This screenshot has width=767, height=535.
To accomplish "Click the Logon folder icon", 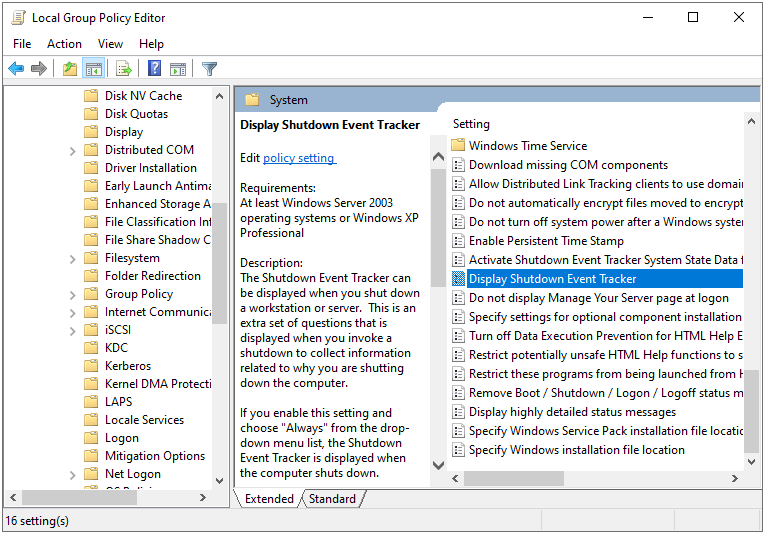I will tap(91, 438).
